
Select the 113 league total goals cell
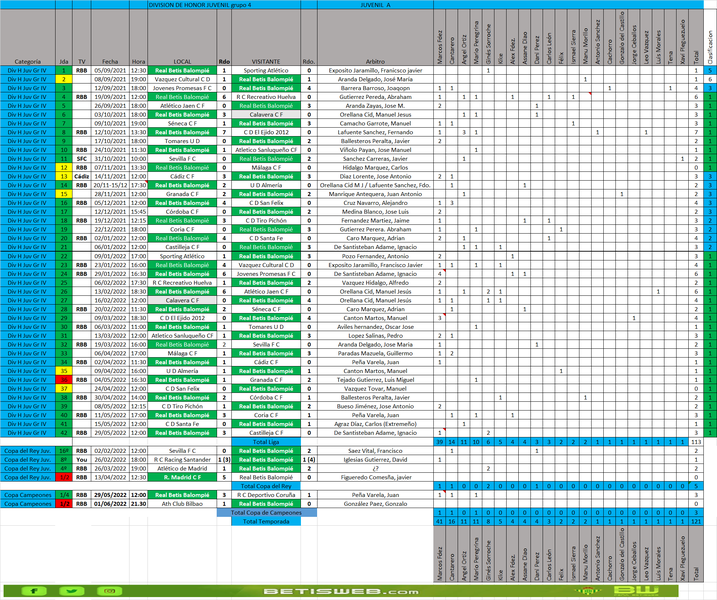point(696,442)
